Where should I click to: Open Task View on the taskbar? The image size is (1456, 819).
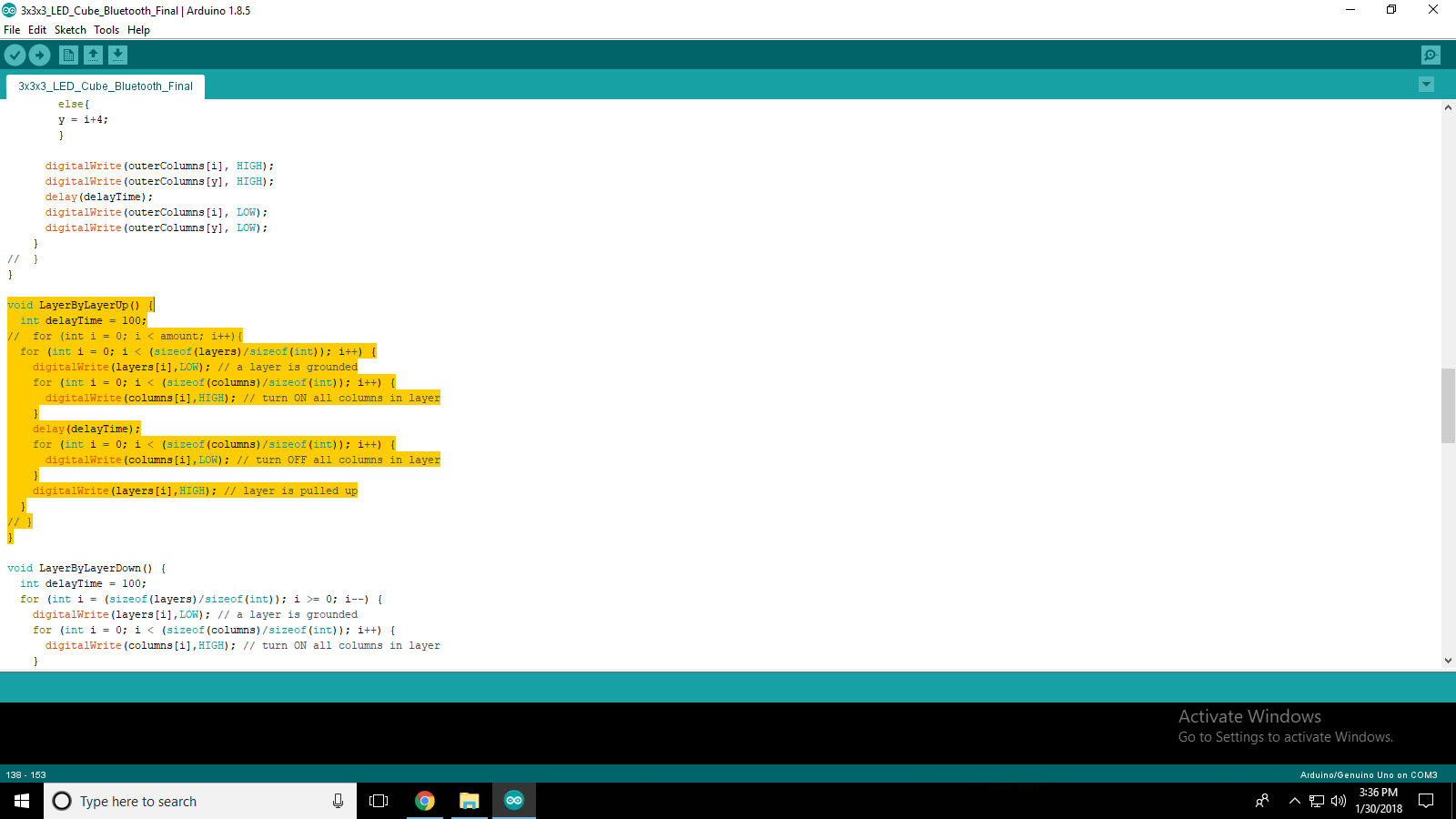[379, 801]
